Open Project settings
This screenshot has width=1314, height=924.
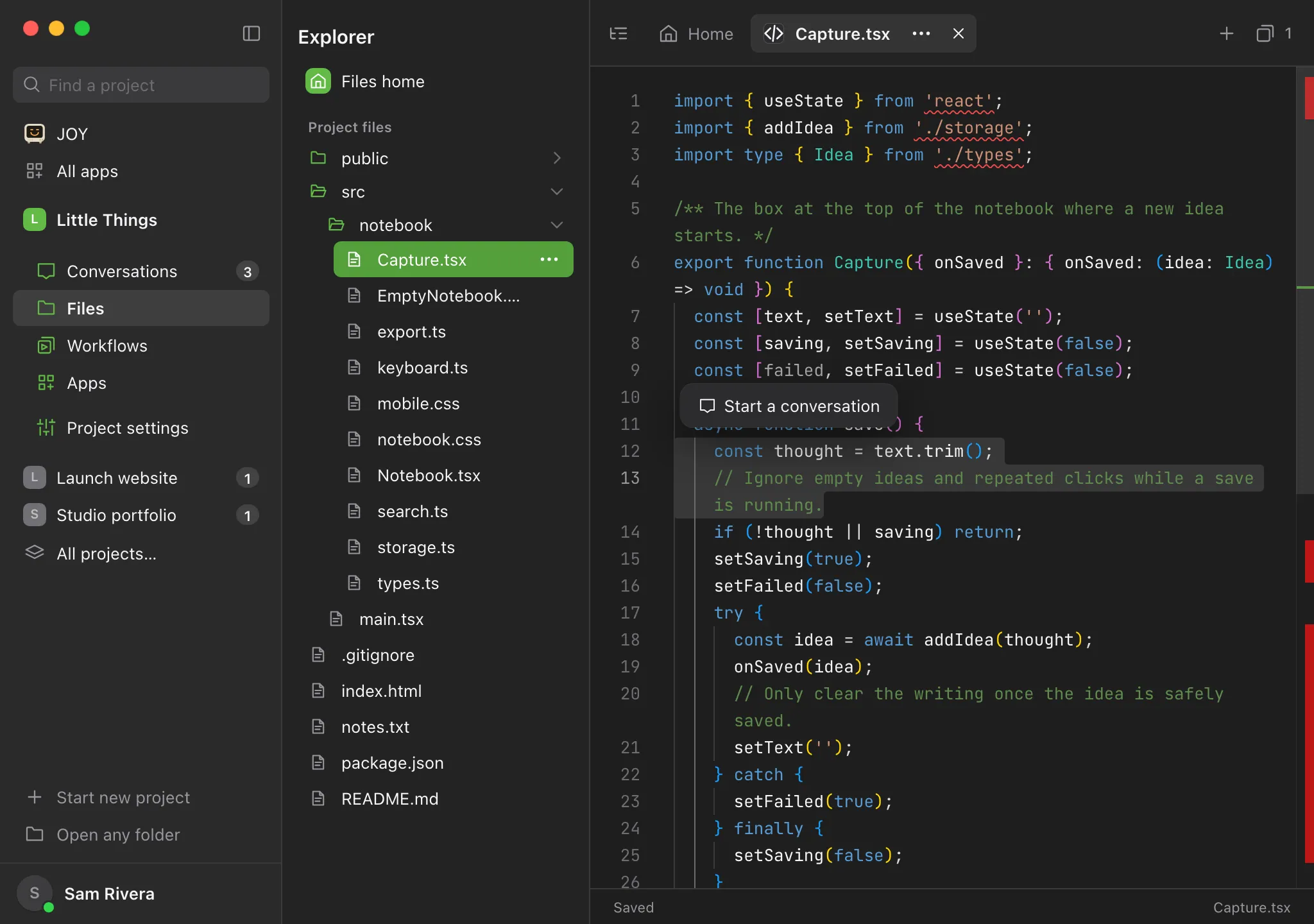pos(141,427)
